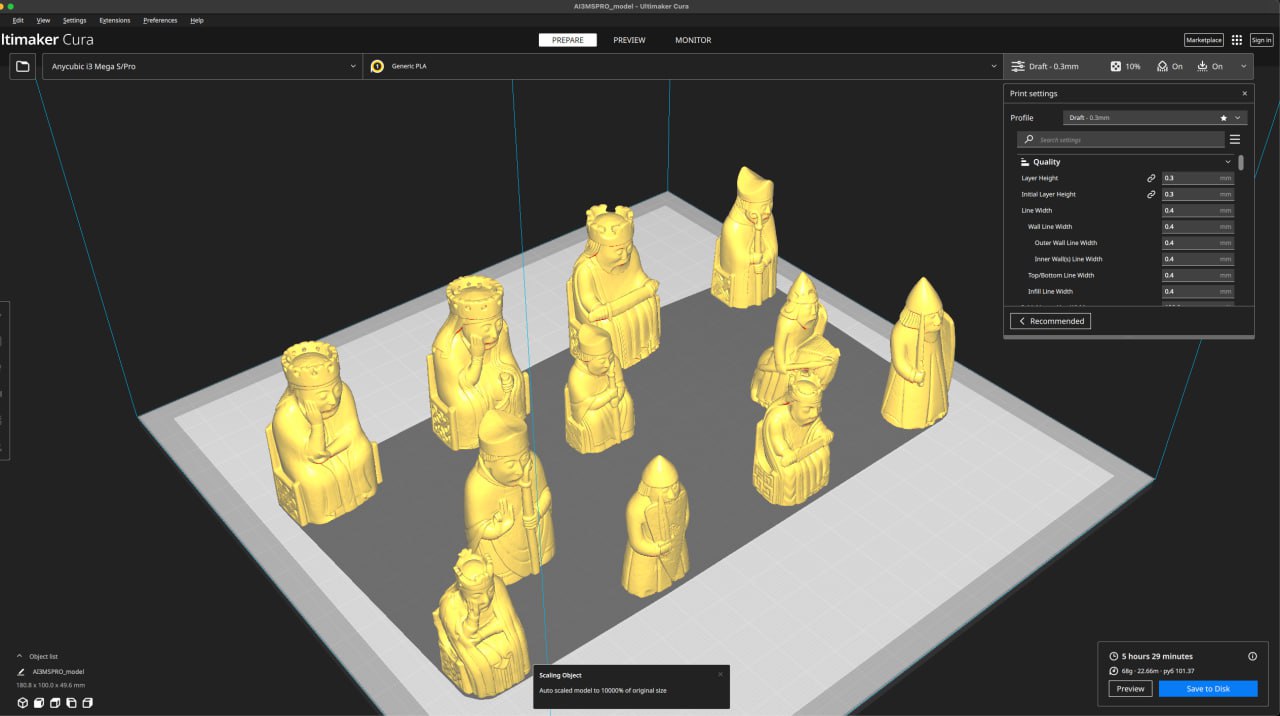Open the Anycubic i3 Mega S/Pro printer dropdown

(203, 66)
